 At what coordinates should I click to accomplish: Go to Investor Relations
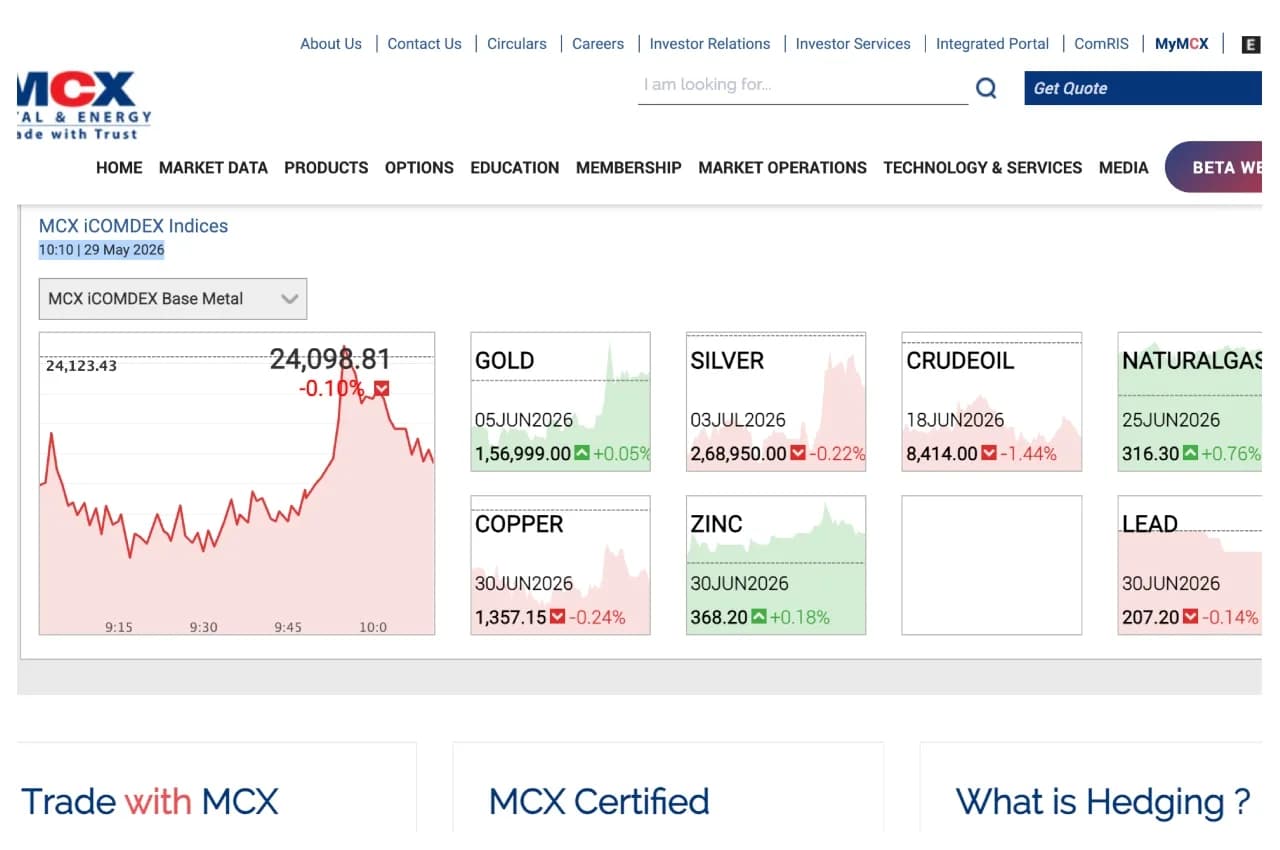[710, 44]
